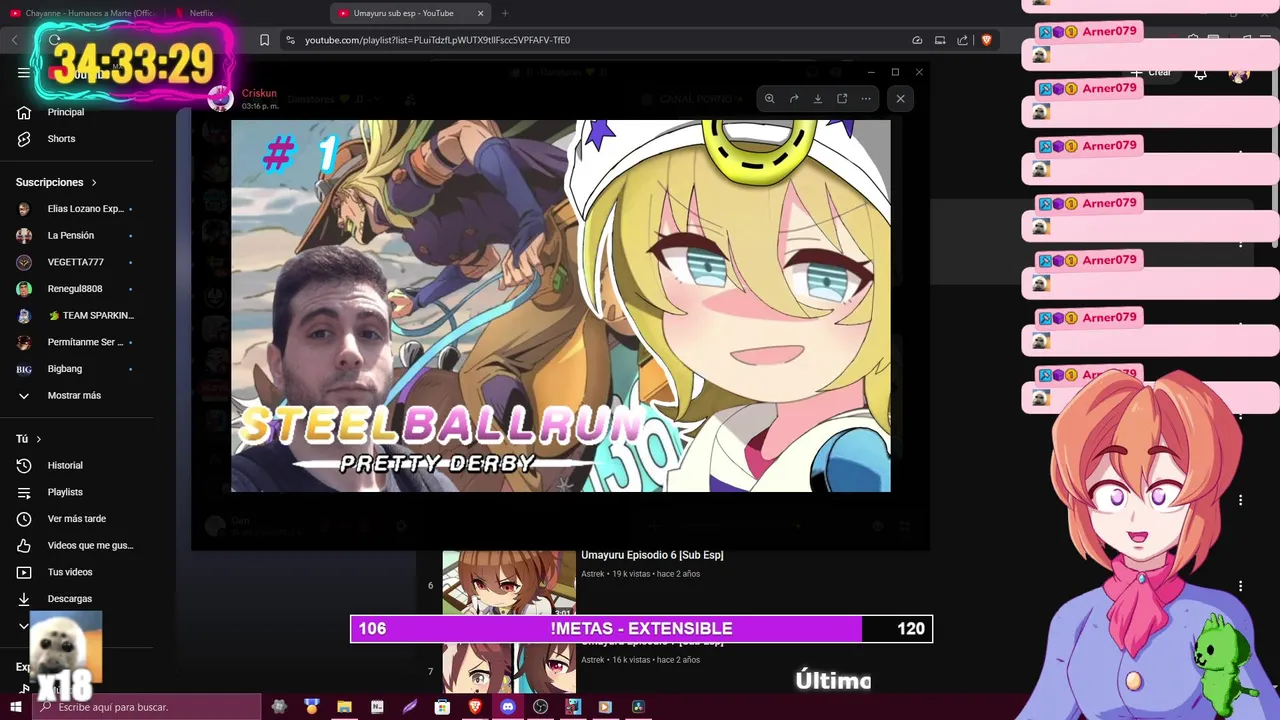
Task: Maximize the Discord image viewer window
Action: coord(895,72)
